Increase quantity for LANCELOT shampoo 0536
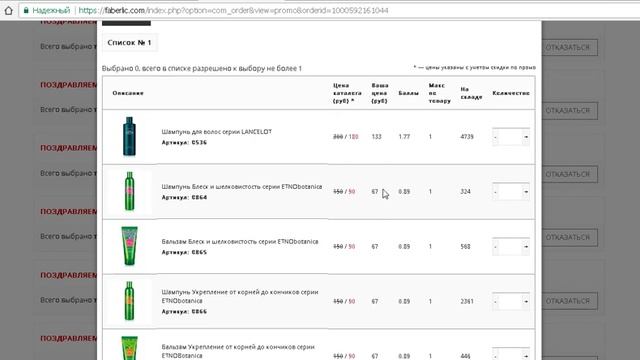Viewport: 640px width, 360px height. click(x=526, y=137)
